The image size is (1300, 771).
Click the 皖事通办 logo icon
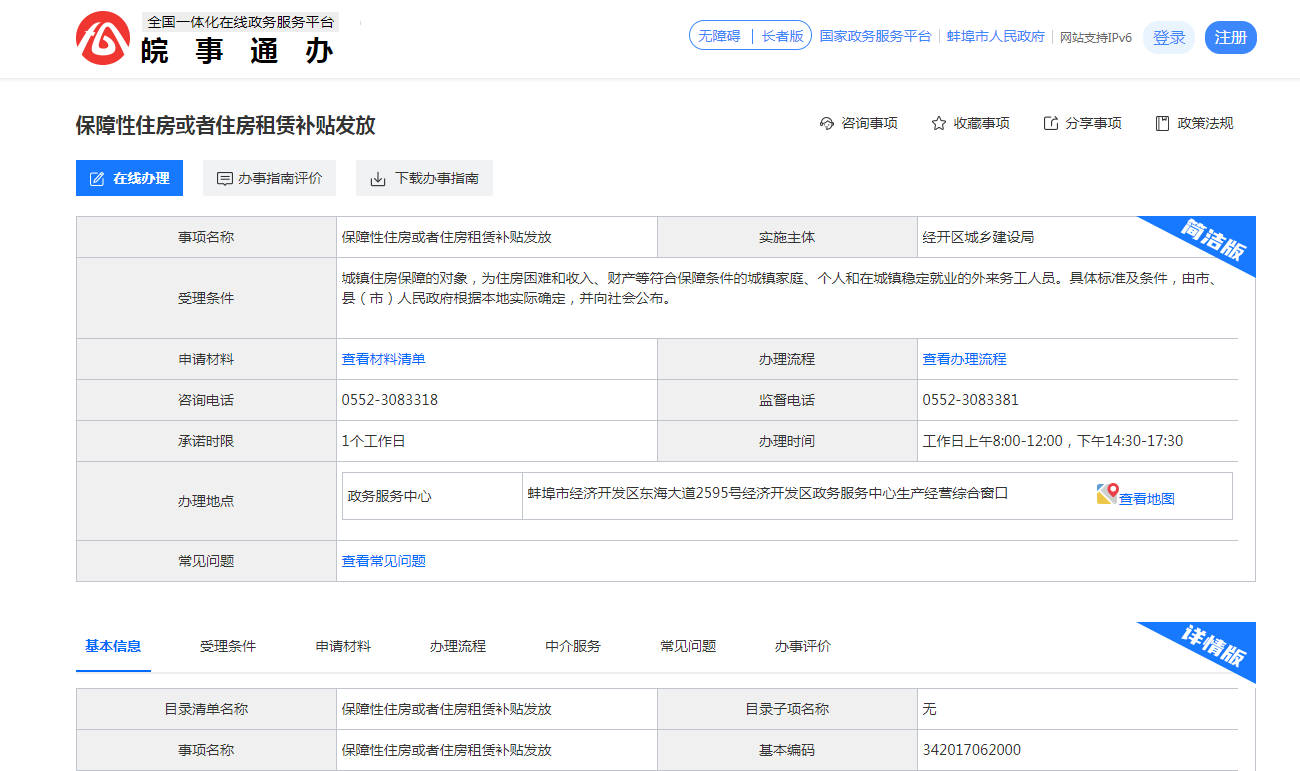coord(102,39)
